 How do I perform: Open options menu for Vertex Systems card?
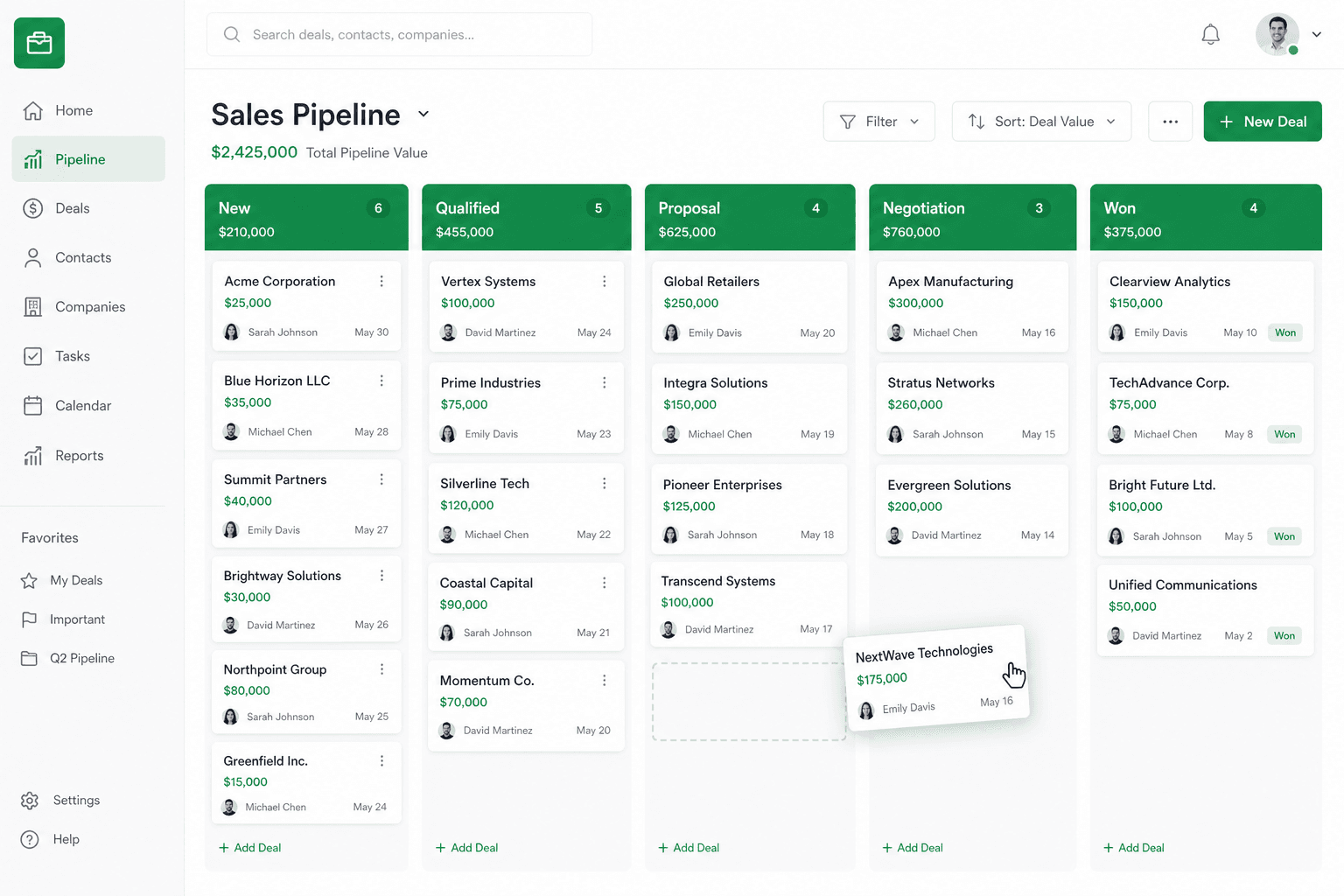coord(605,282)
